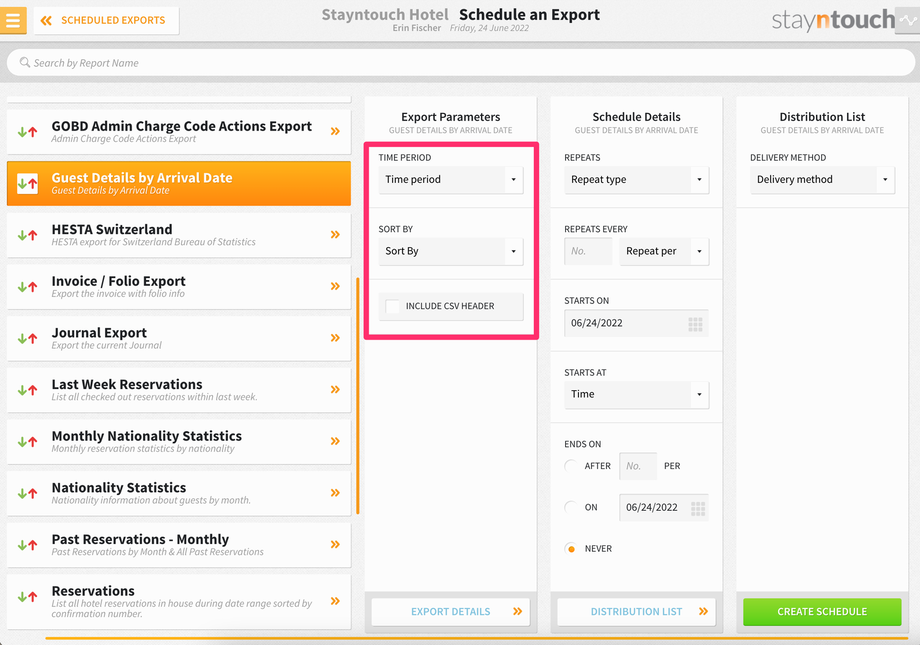This screenshot has width=920, height=645.
Task: Select the HESTA Switzerland report
Action: [179, 235]
